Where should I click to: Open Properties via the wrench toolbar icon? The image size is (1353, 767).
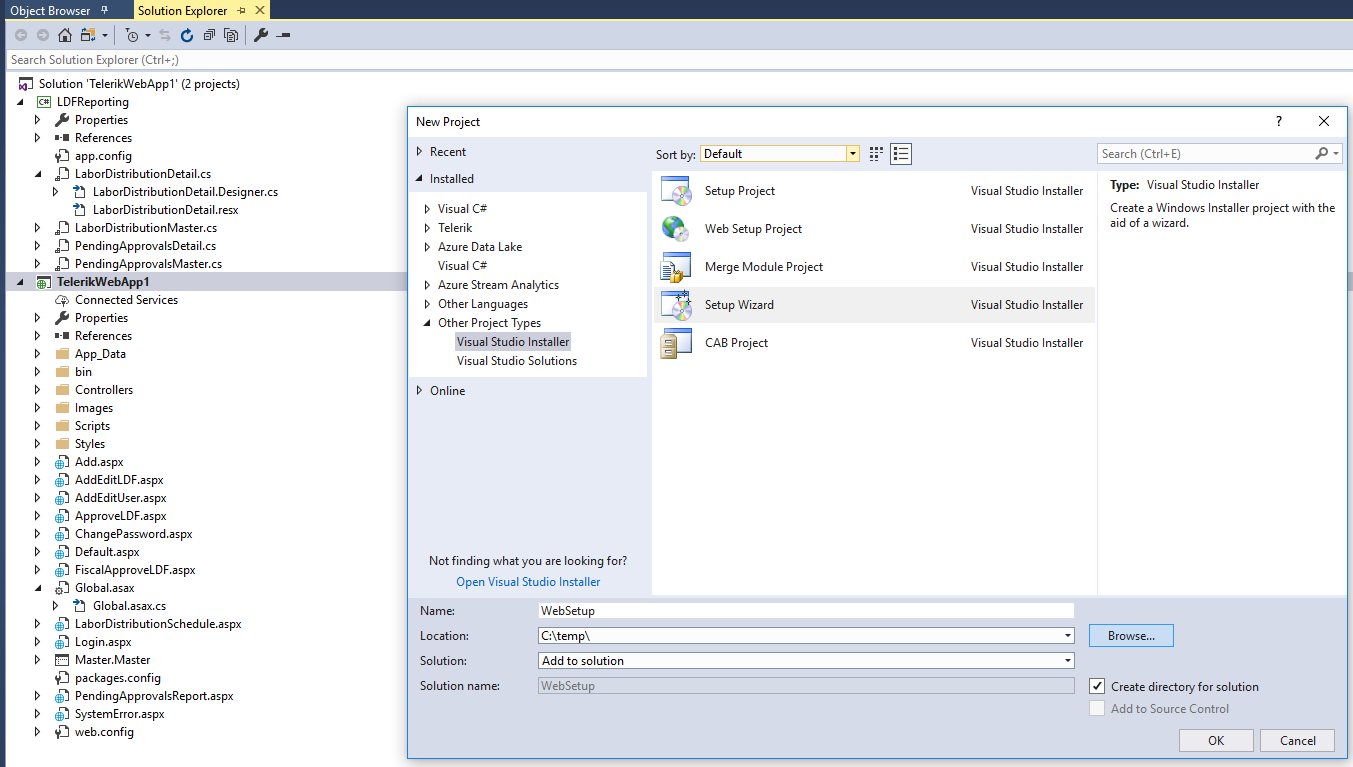261,35
